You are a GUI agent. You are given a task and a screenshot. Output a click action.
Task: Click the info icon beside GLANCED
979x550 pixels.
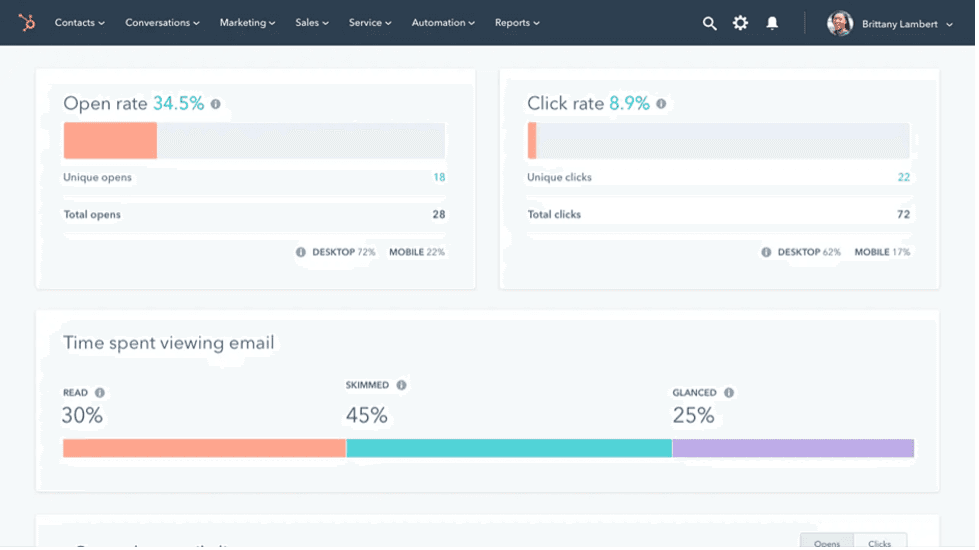729,393
